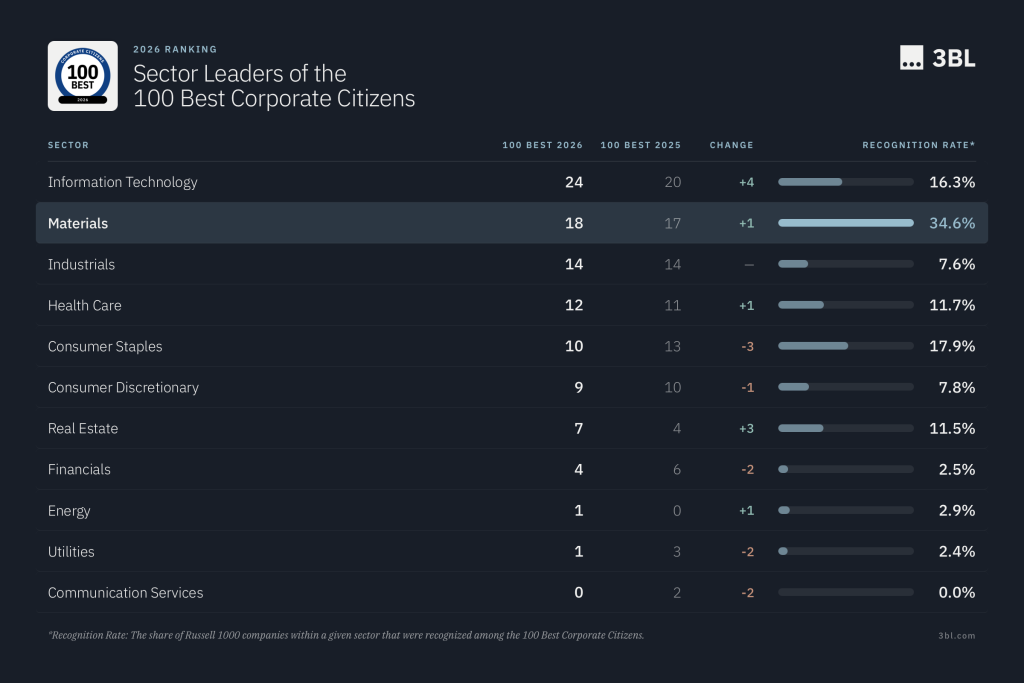Click the -1 change for Consumer Discretionary

point(748,388)
